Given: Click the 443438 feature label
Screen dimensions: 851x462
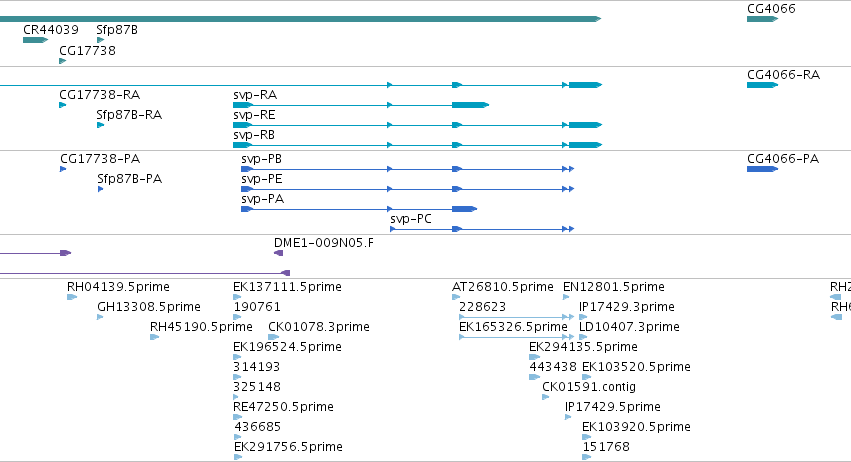Looking at the screenshot, I should (x=553, y=367).
